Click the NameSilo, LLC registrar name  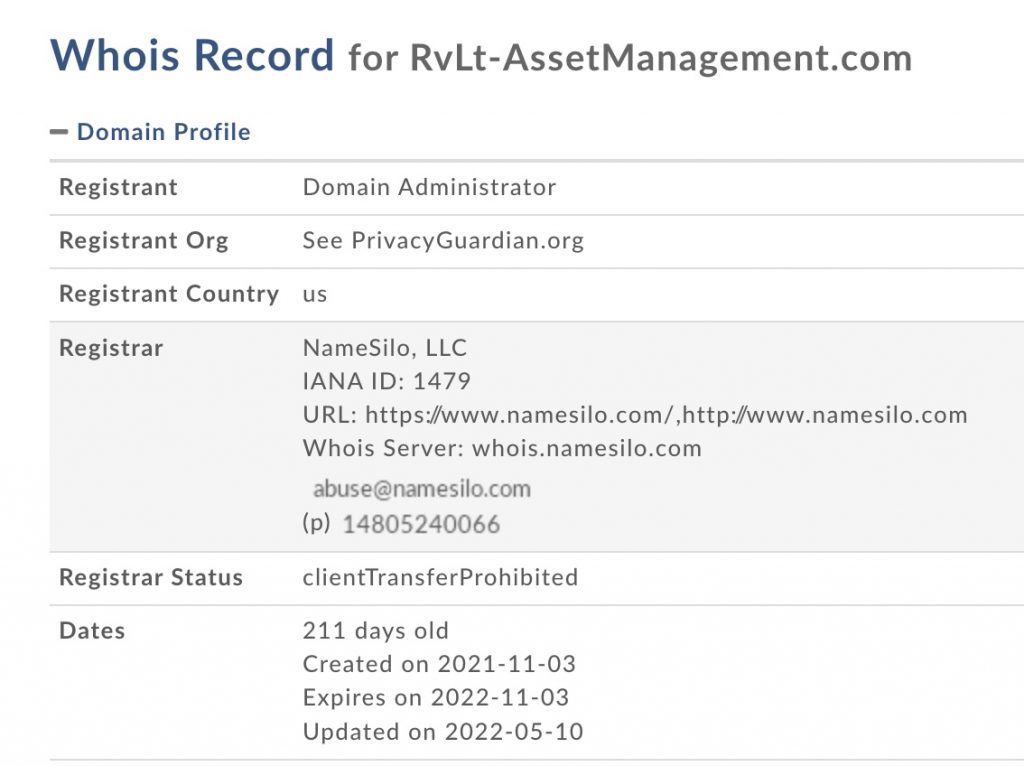pos(385,348)
